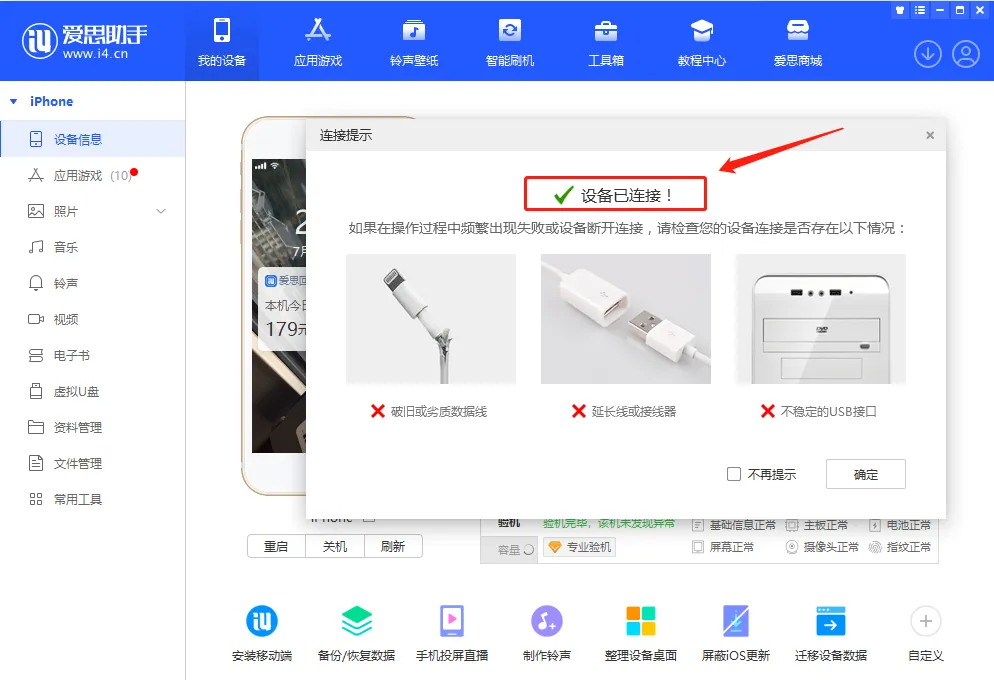The height and width of the screenshot is (680, 994).
Task: Click the download manager arrow icon
Action: coord(927,55)
